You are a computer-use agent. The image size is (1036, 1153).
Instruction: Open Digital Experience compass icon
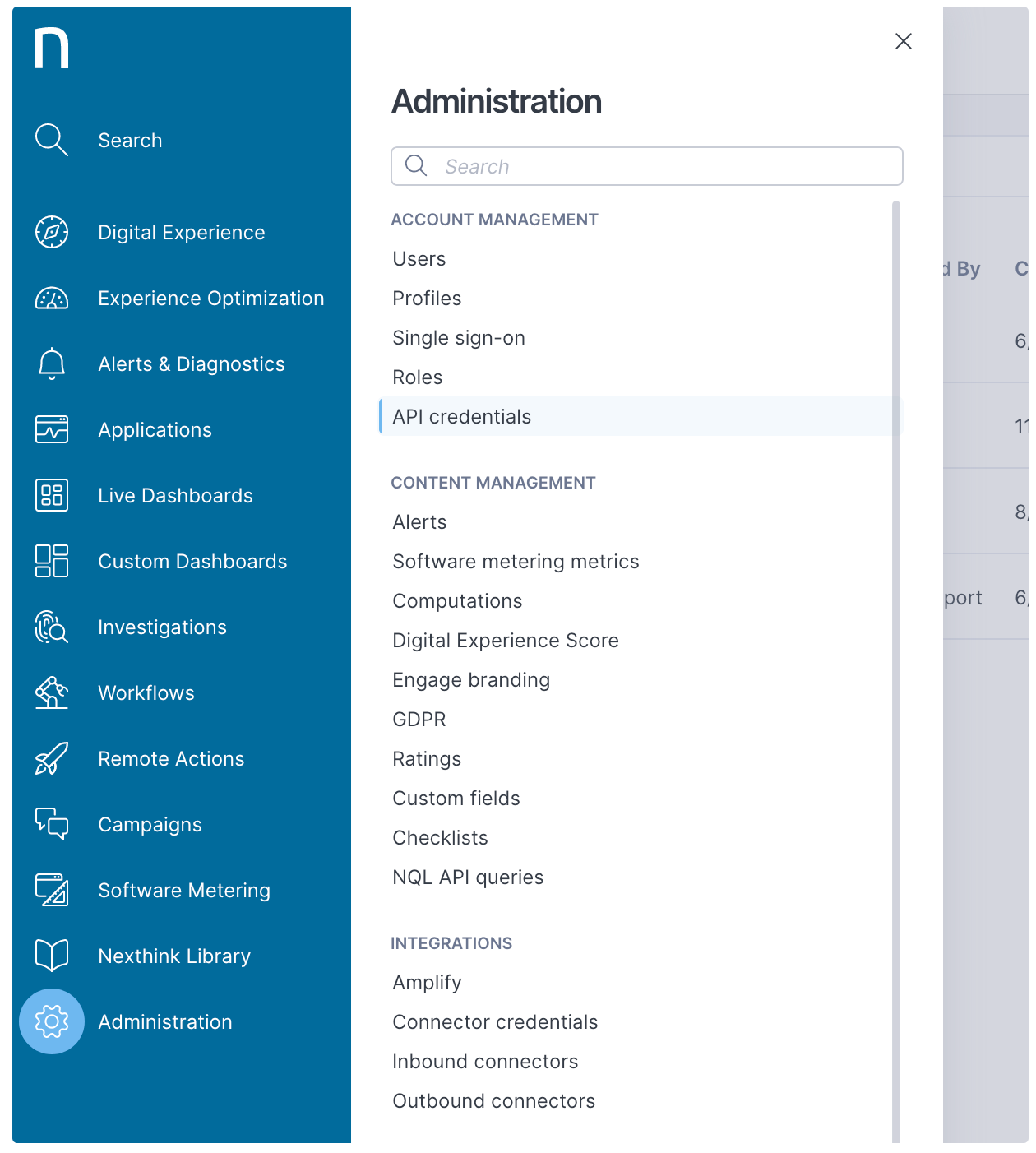click(x=51, y=232)
